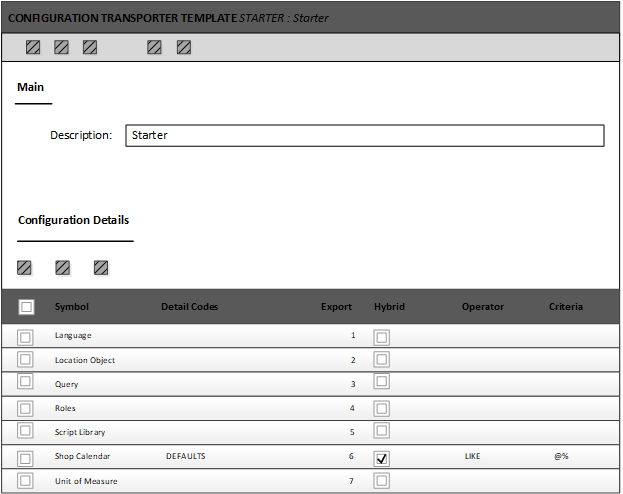This screenshot has width=623, height=494.
Task: Click the fourth icon in the top toolbar
Action: tap(154, 47)
